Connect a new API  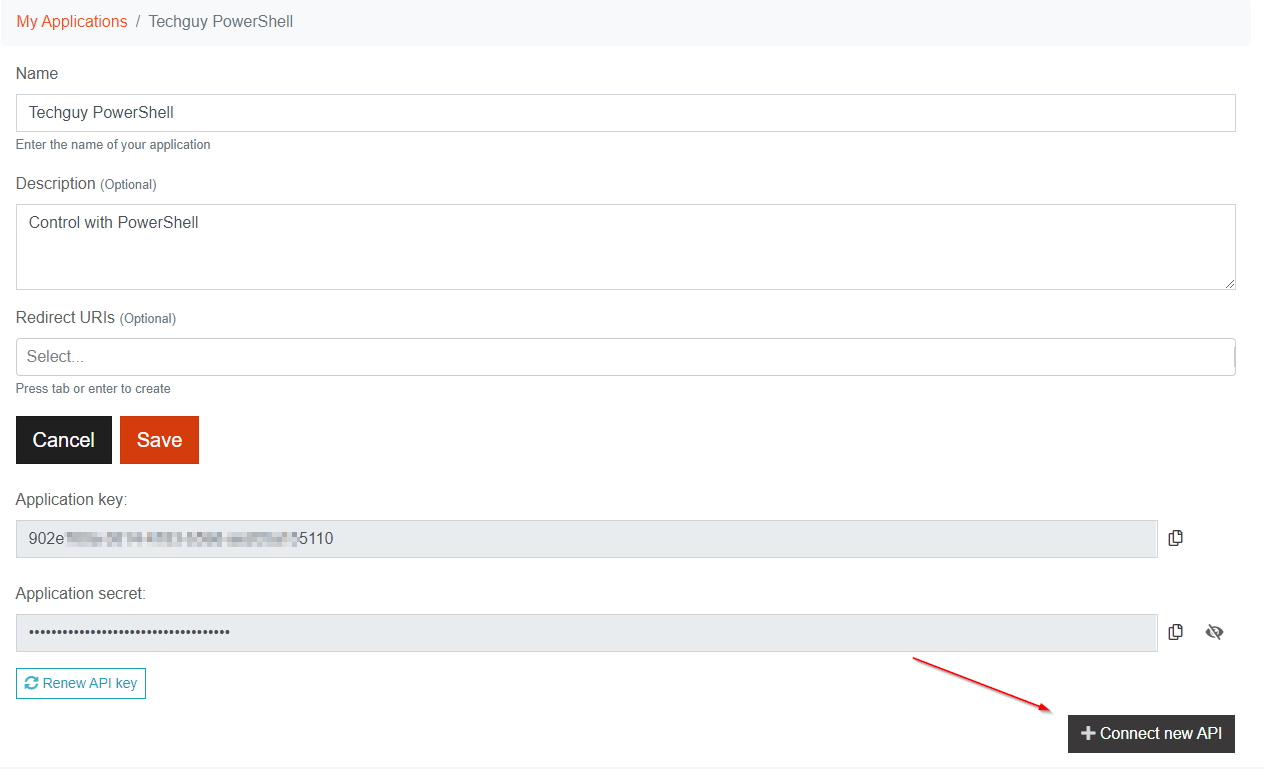click(1151, 734)
